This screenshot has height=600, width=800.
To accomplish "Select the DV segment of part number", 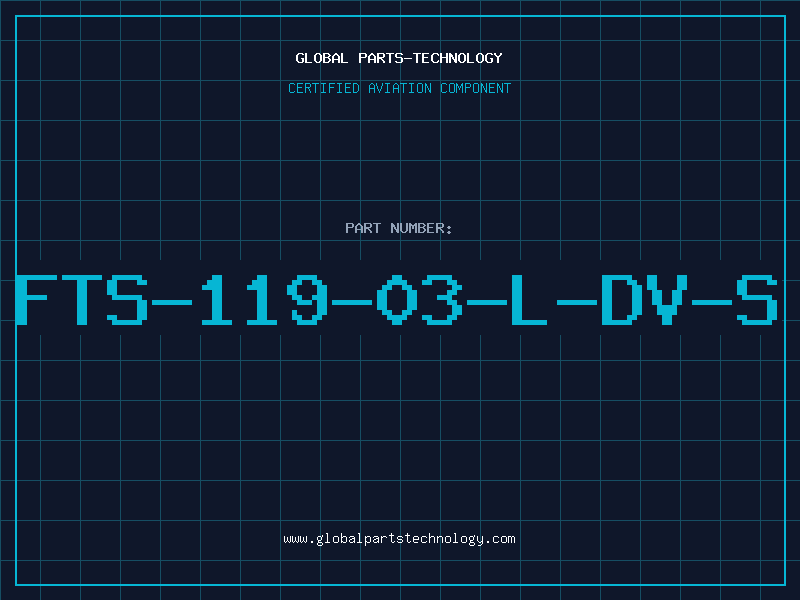I will coord(644,300).
